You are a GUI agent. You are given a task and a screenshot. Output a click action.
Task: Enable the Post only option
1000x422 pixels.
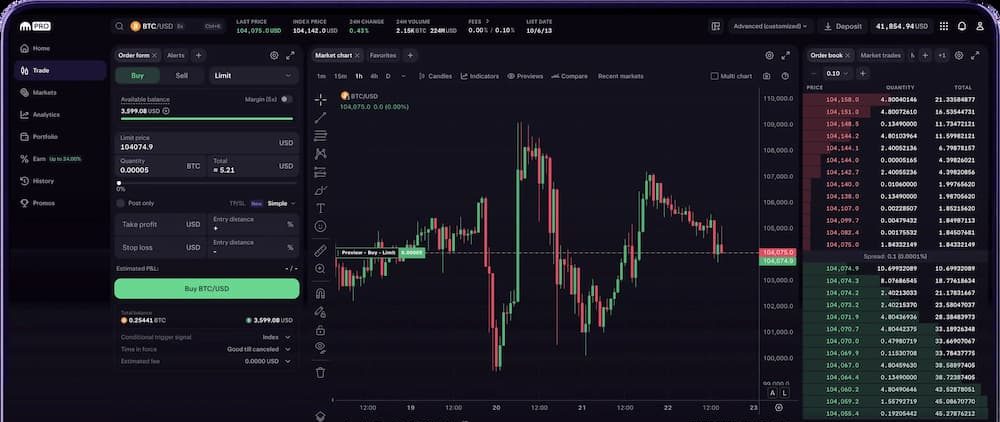(x=120, y=203)
